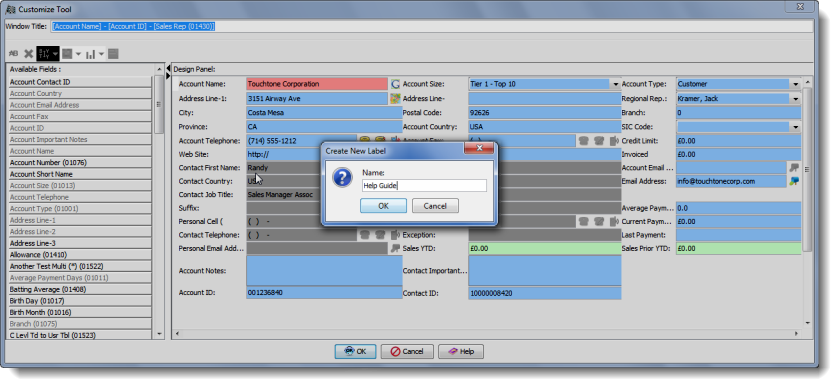Click the speaker icon in Contact Telephone row
The width and height of the screenshot is (839, 388).
point(395,235)
